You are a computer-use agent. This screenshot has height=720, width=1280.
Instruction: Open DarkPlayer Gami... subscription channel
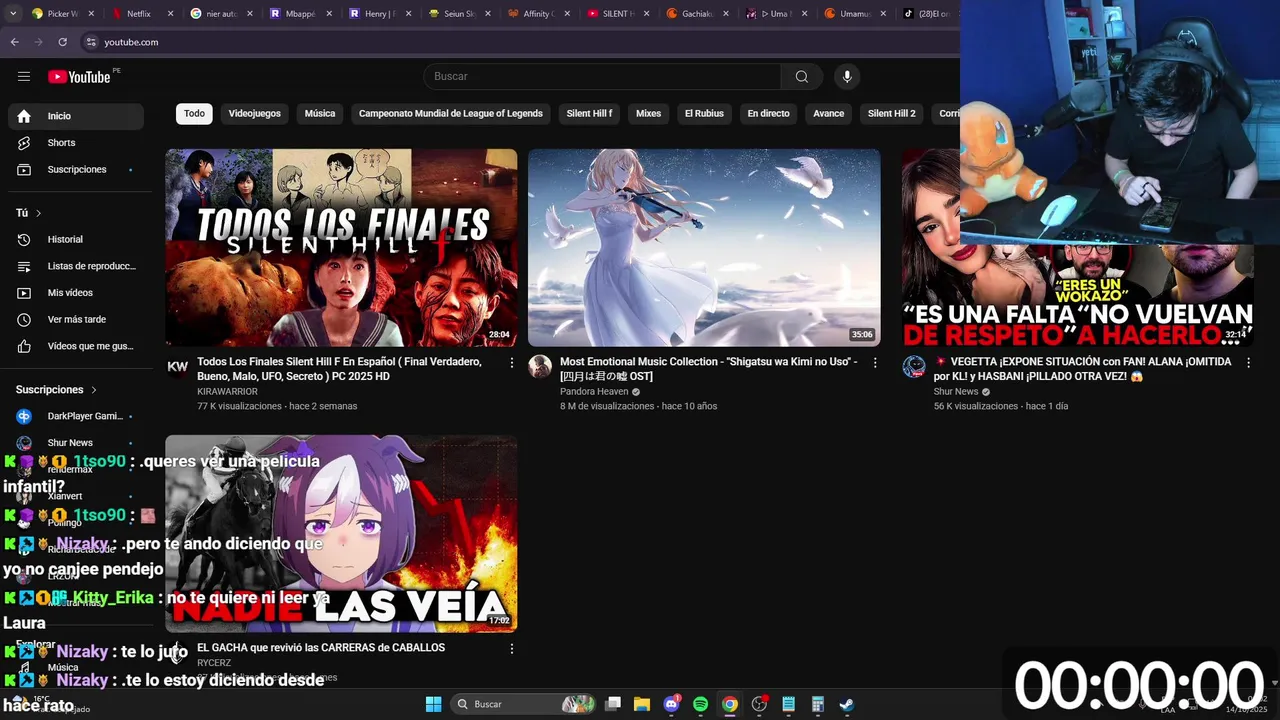point(76,416)
